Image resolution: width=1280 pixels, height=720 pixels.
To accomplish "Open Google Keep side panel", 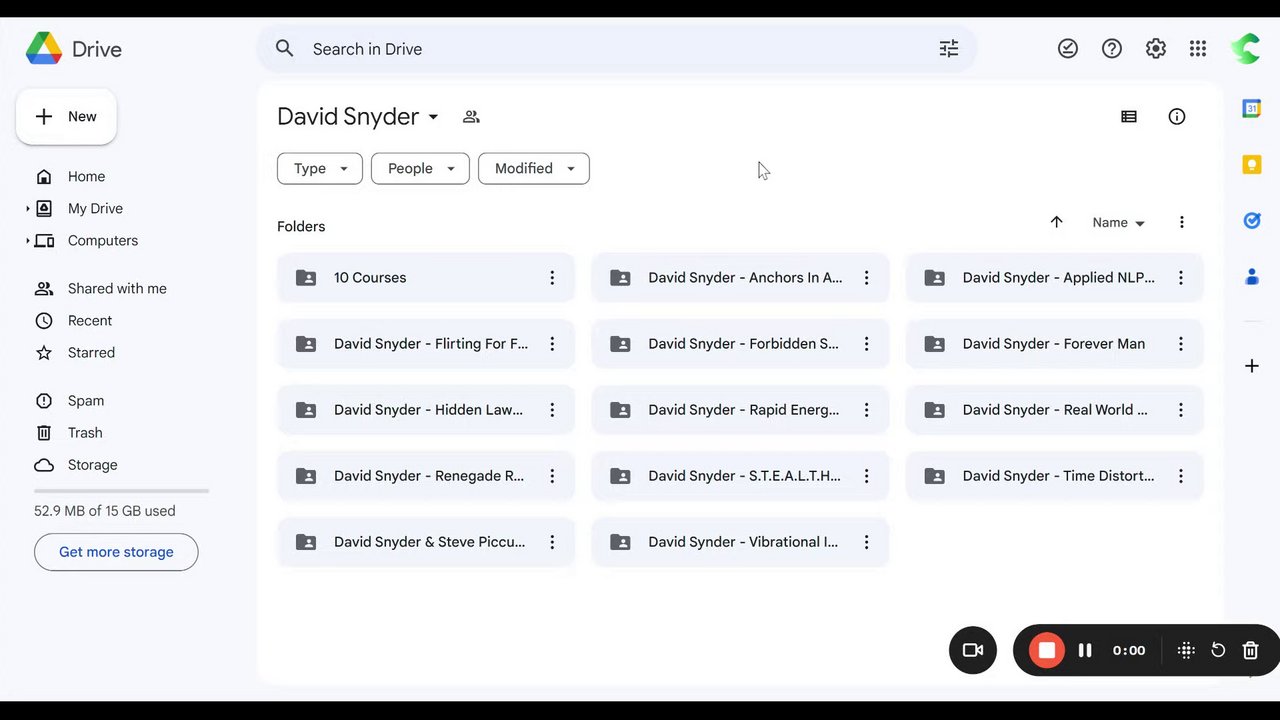I will pyautogui.click(x=1251, y=165).
